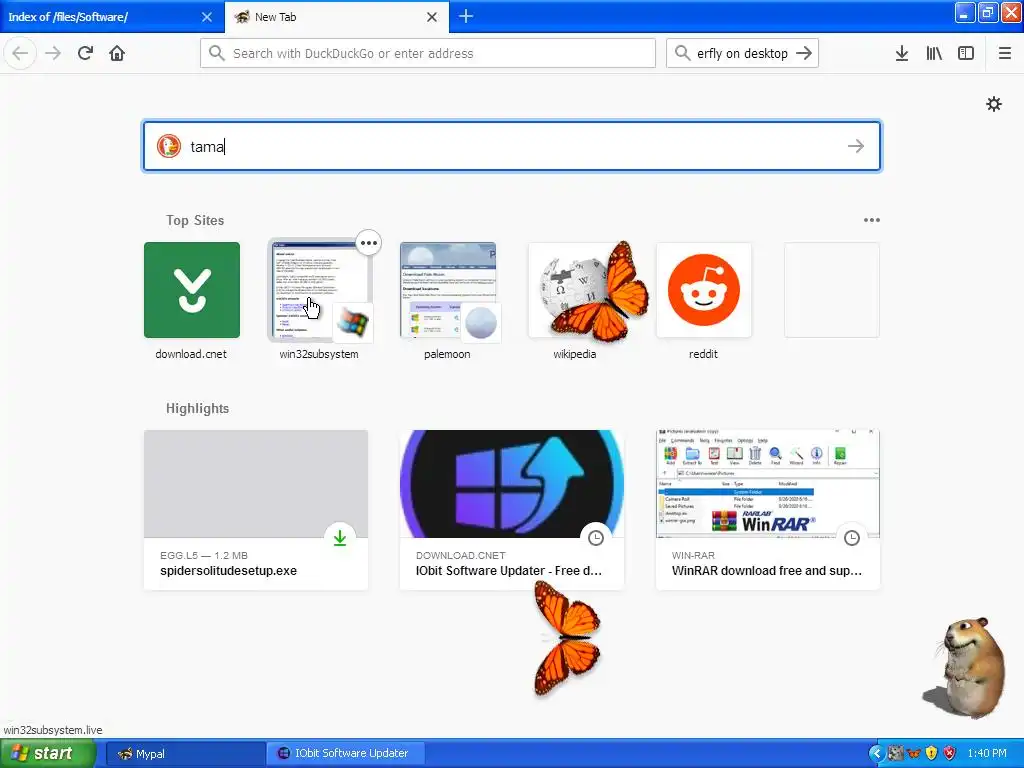Image resolution: width=1024 pixels, height=768 pixels.
Task: Click green download arrow on spidersolitude card
Action: tap(340, 538)
